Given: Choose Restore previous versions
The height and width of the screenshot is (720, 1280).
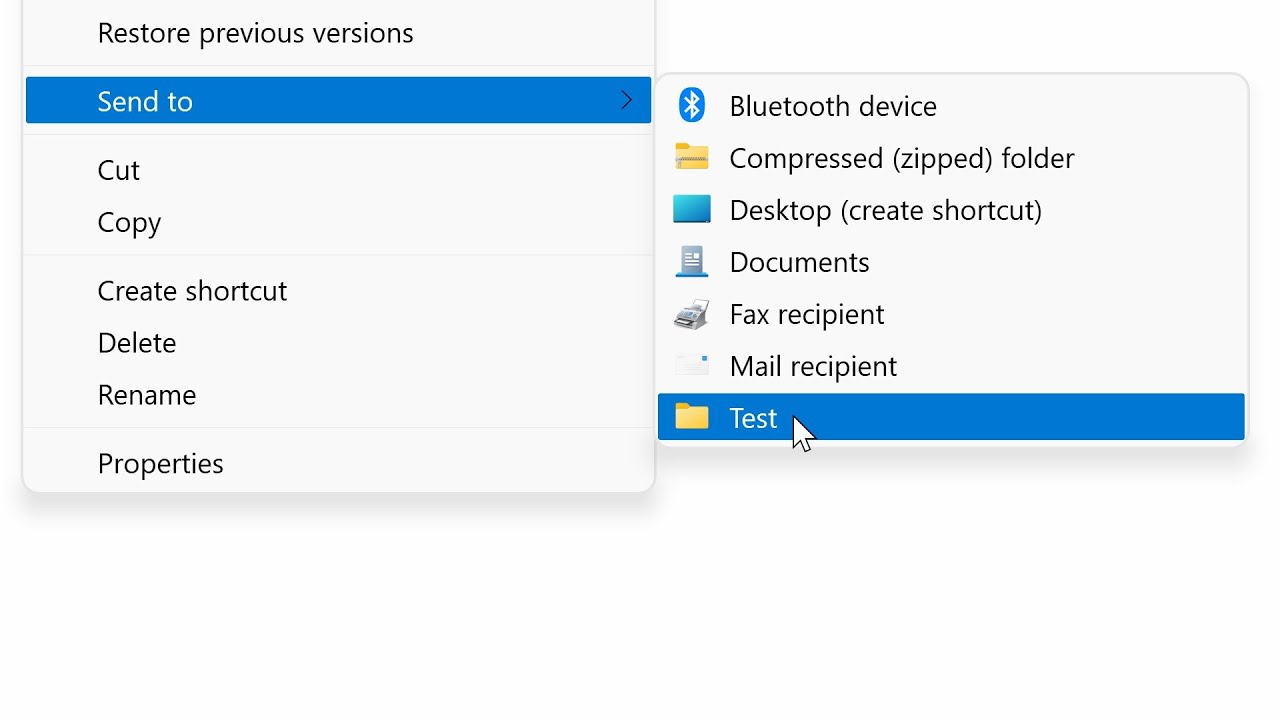Looking at the screenshot, I should point(338,32).
